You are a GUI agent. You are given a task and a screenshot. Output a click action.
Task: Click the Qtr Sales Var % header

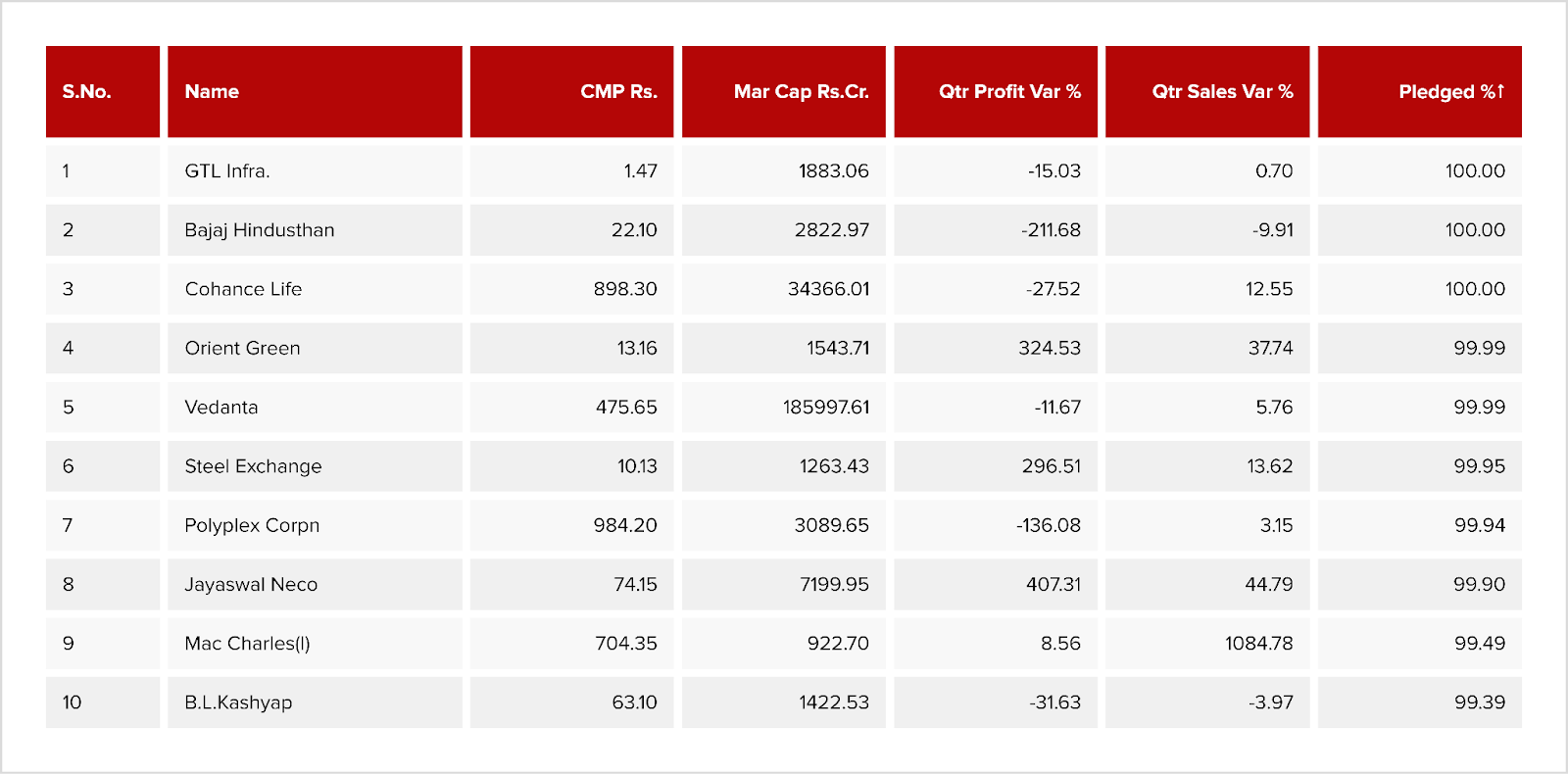(x=1222, y=91)
